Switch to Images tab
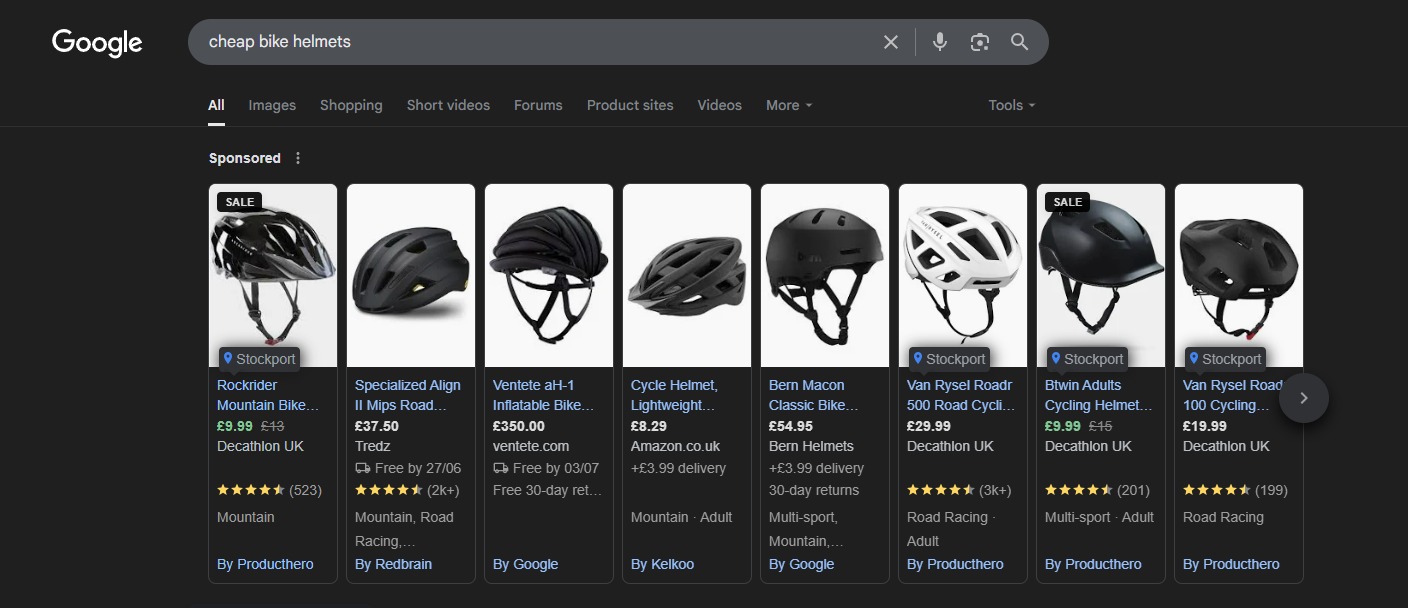Image resolution: width=1408 pixels, height=608 pixels. click(272, 105)
